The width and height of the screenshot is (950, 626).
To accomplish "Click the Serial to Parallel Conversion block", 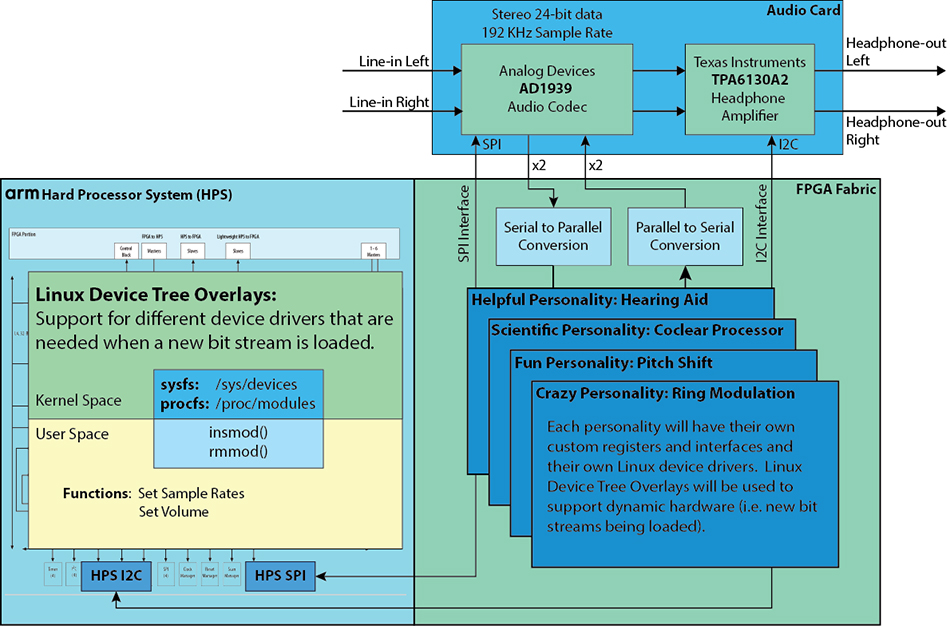I will pyautogui.click(x=553, y=236).
